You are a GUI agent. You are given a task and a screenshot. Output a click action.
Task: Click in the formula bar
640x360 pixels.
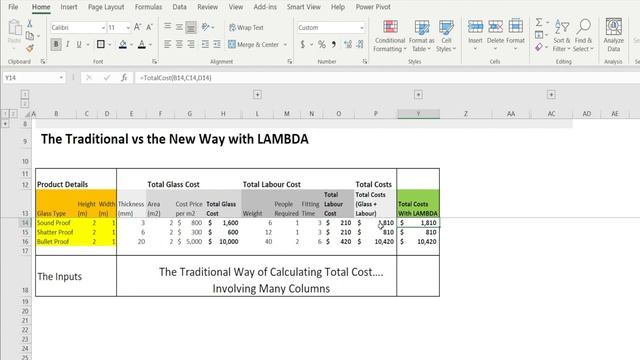coord(388,78)
